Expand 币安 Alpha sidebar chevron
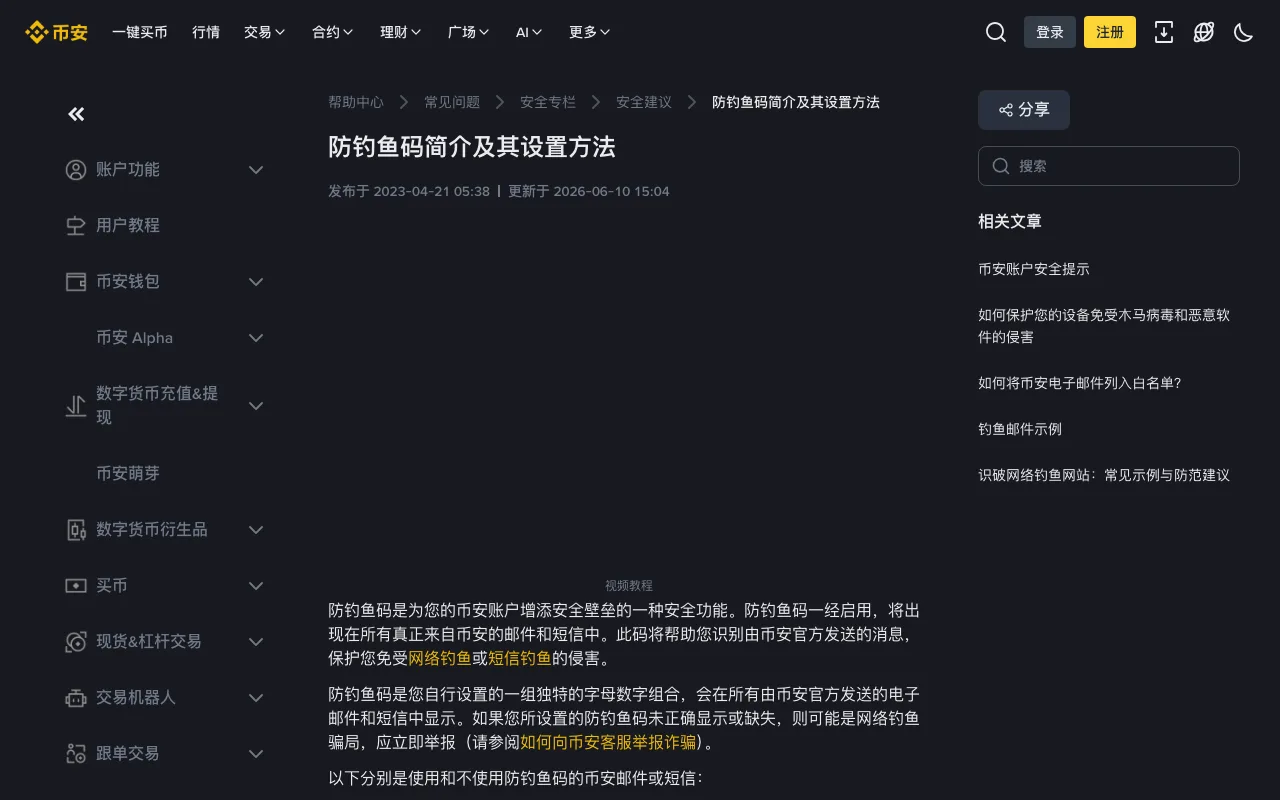The height and width of the screenshot is (800, 1280). click(x=256, y=338)
